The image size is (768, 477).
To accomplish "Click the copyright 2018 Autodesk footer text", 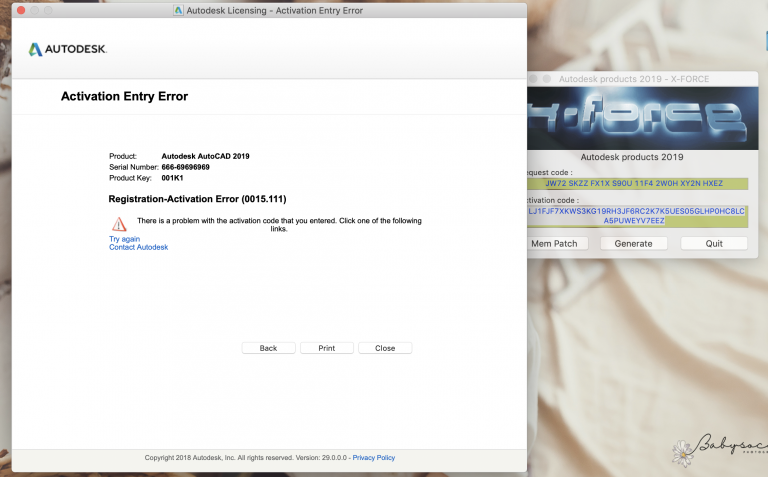I will [x=247, y=457].
